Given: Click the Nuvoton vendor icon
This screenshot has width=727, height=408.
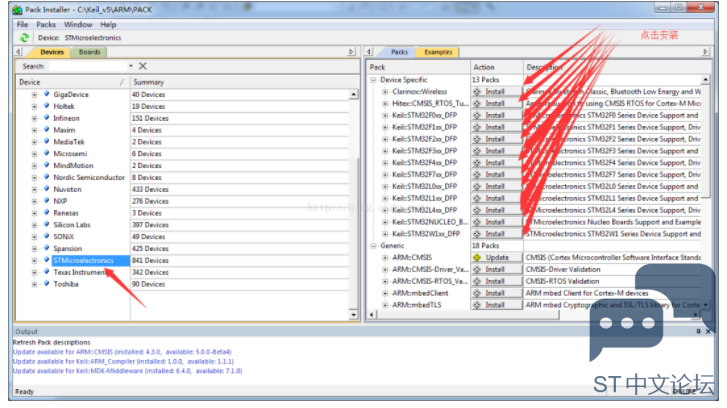Looking at the screenshot, I should coord(46,189).
